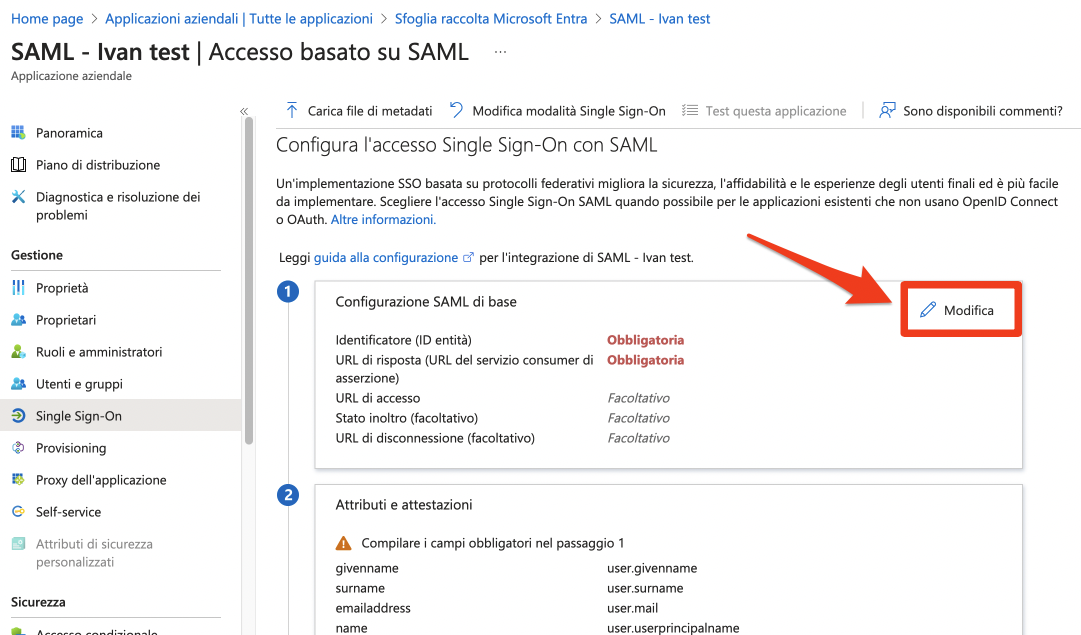Click the Obbligatoria value next to URL di risposta
Image resolution: width=1081 pixels, height=635 pixels.
click(645, 360)
